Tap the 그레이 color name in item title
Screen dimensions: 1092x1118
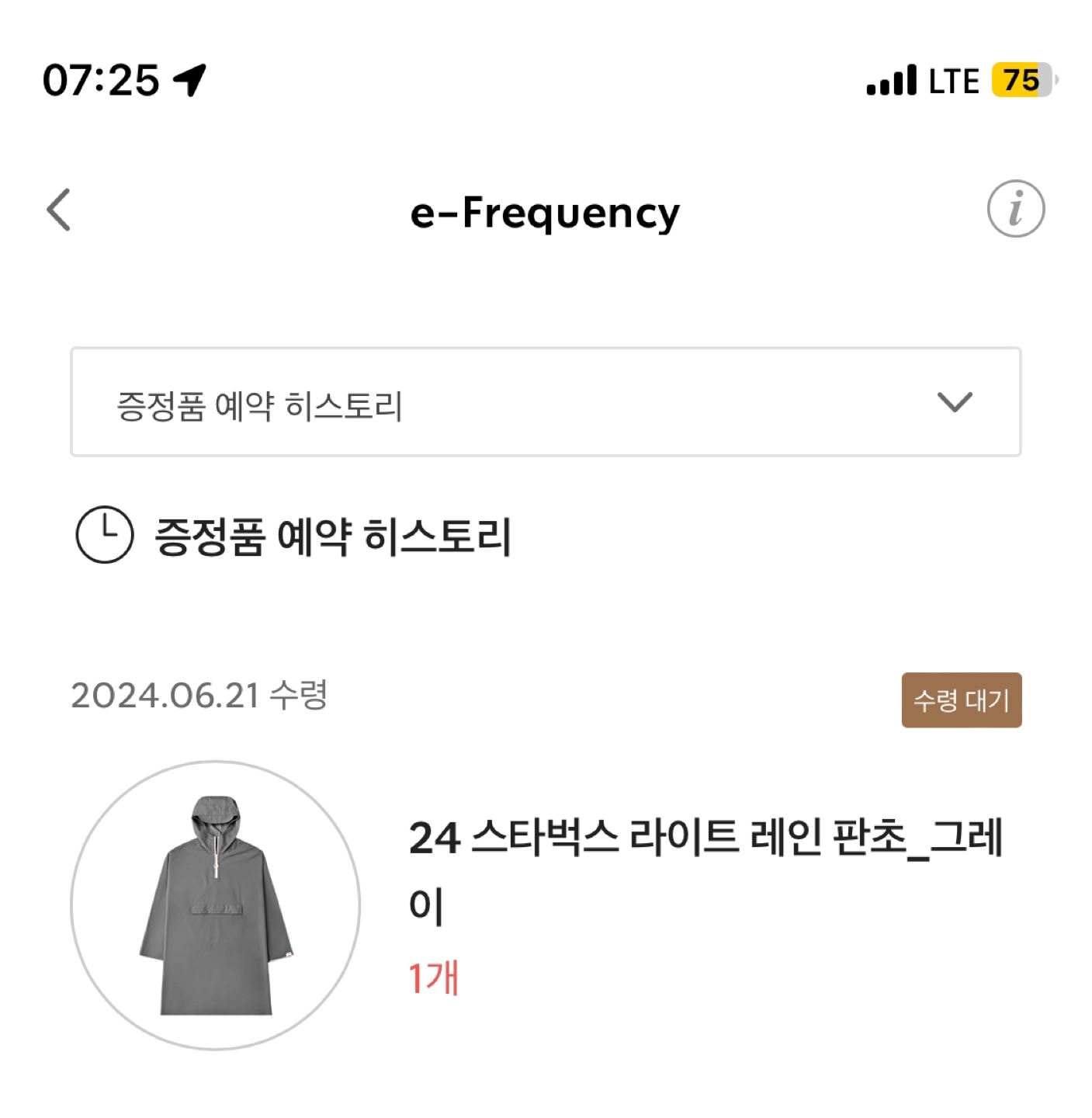tap(967, 838)
